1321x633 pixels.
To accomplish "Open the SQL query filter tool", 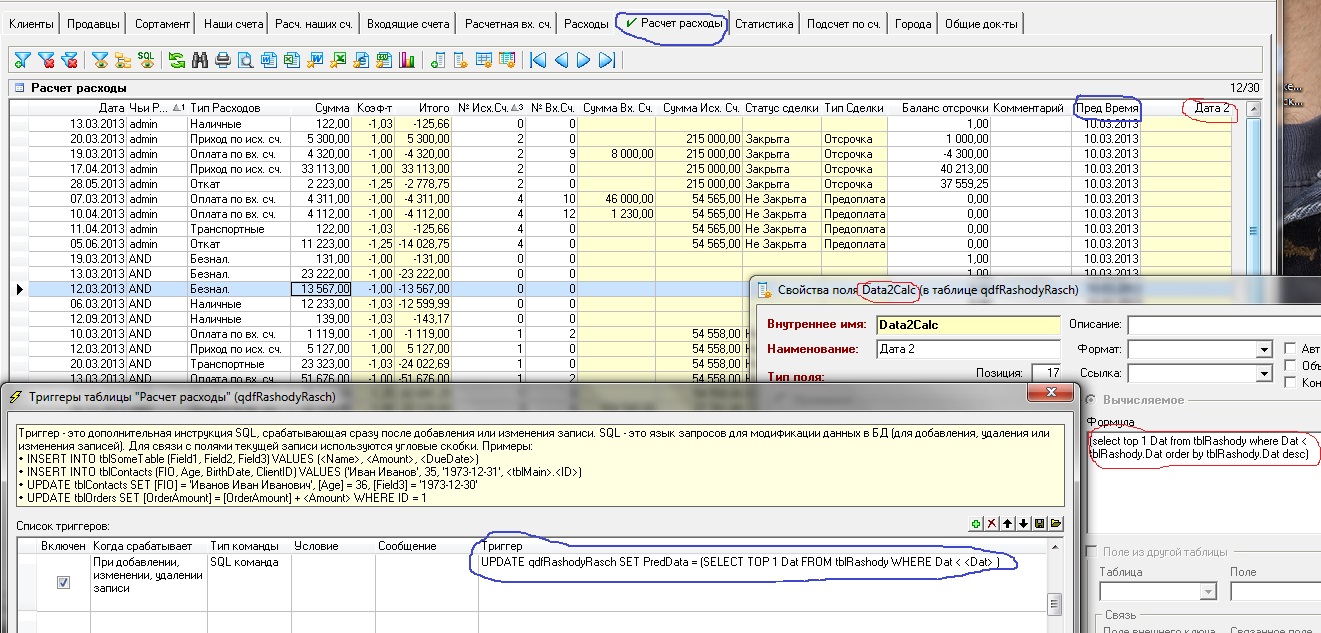I will pyautogui.click(x=146, y=61).
